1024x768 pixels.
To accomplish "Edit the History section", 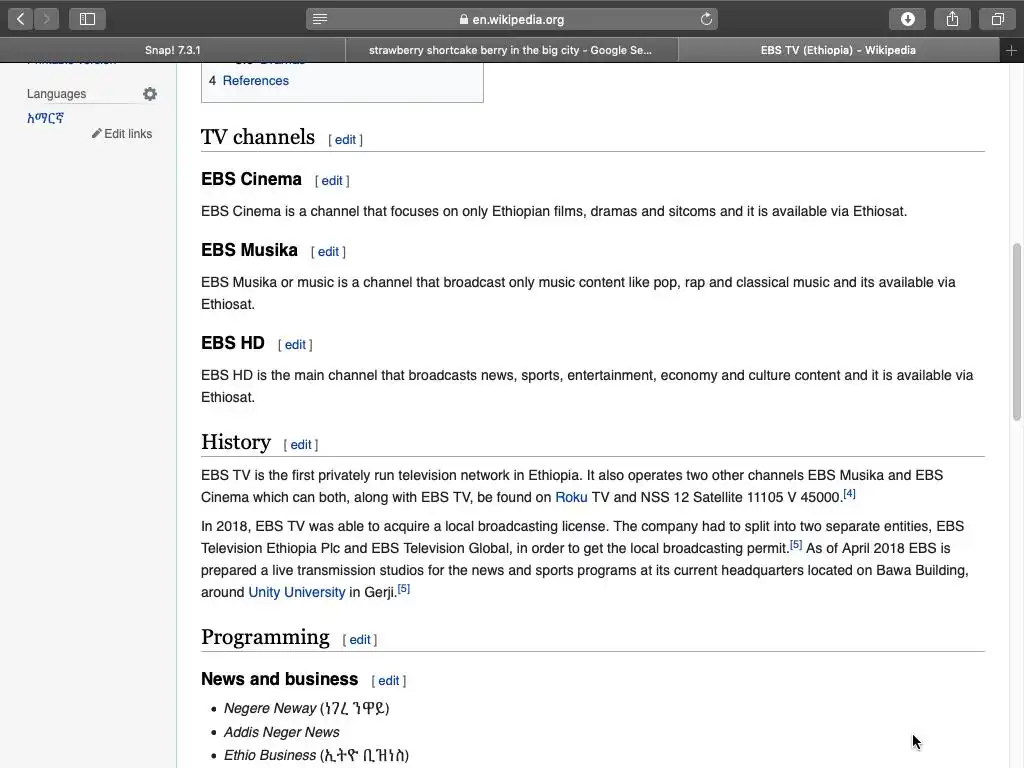I will point(300,445).
